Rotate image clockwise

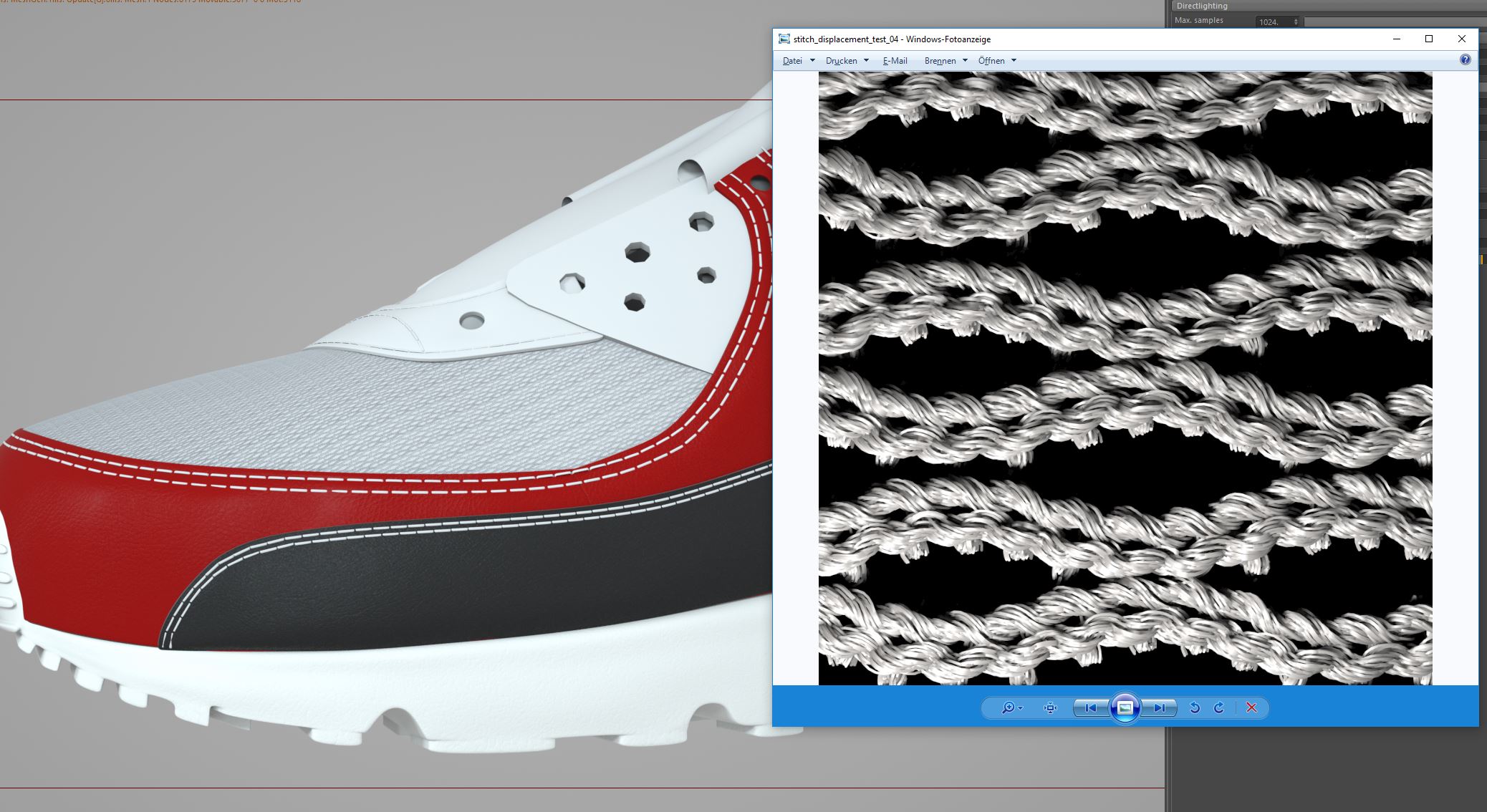(1219, 708)
